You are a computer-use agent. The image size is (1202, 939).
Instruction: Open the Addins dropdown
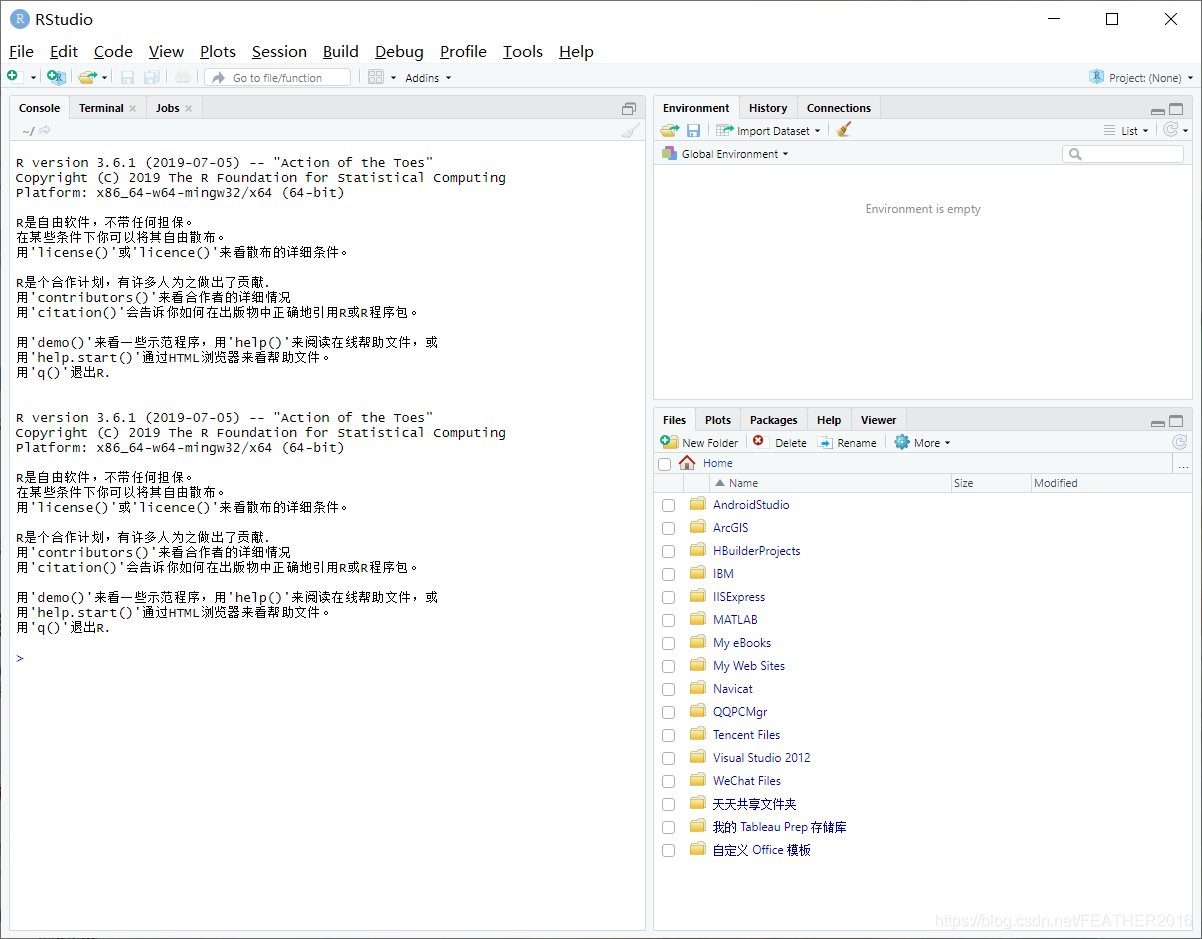tap(428, 77)
